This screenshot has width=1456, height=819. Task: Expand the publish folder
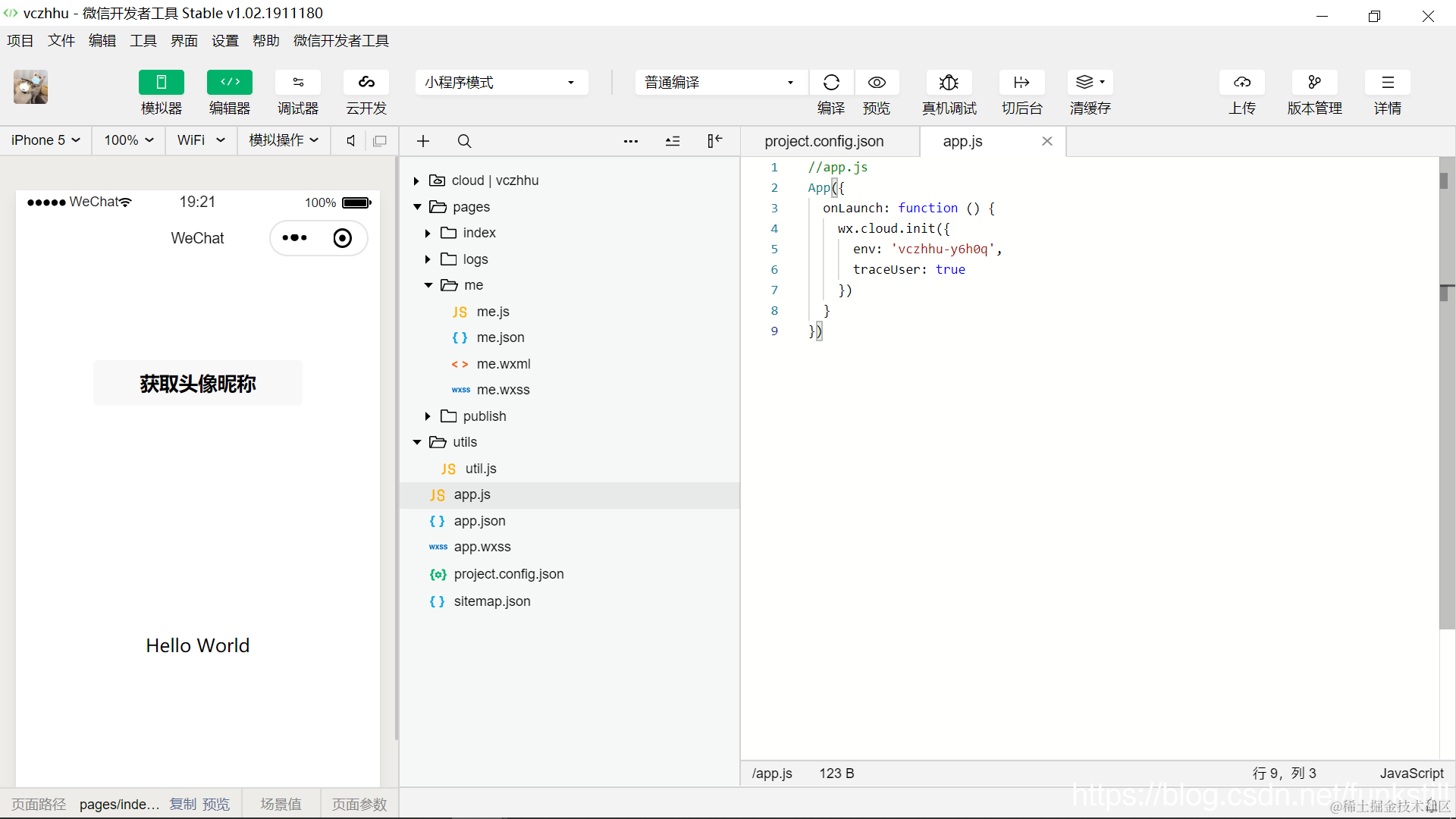[428, 416]
